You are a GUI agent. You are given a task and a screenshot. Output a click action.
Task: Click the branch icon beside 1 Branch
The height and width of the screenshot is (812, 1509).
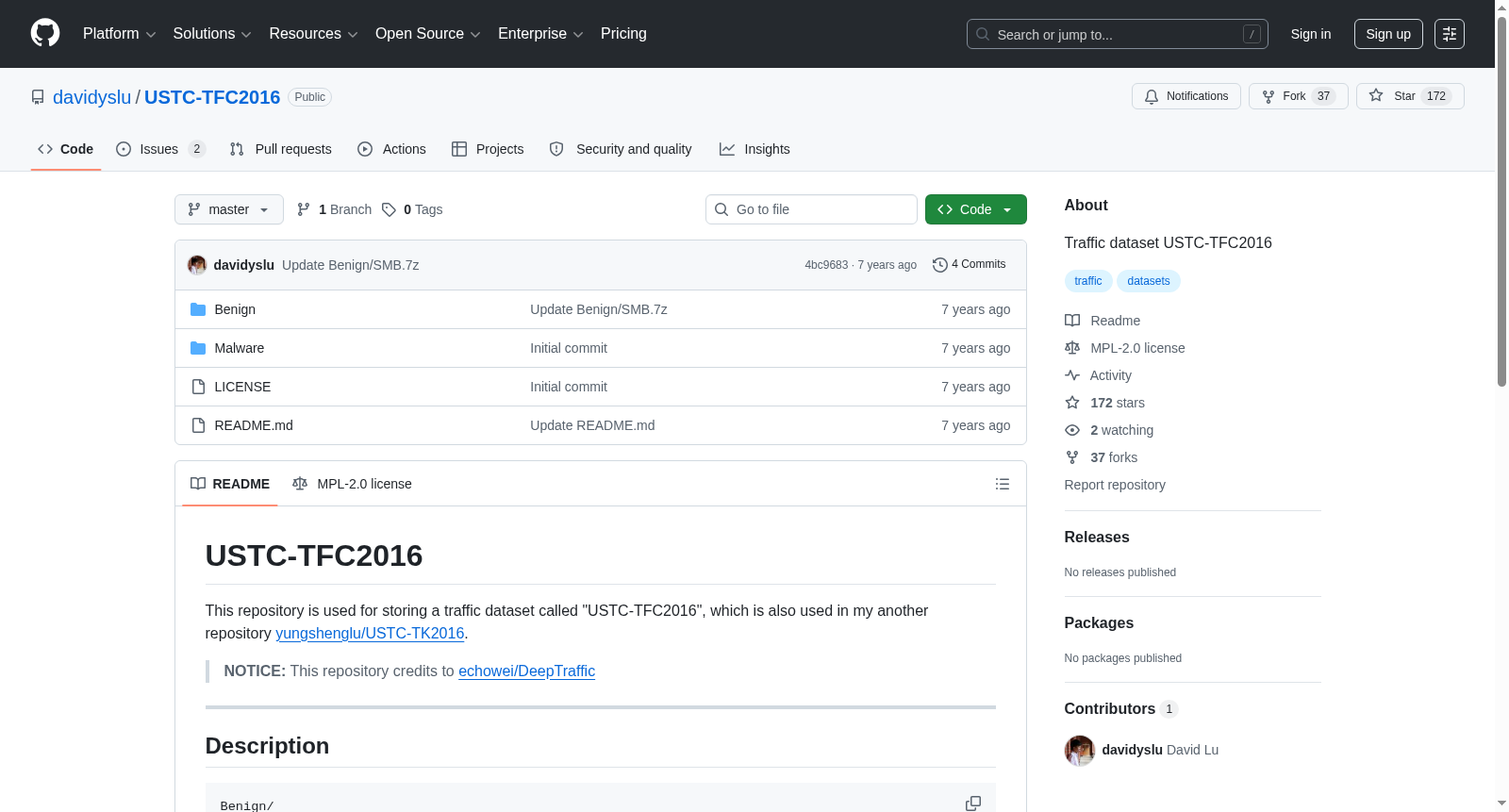(304, 209)
